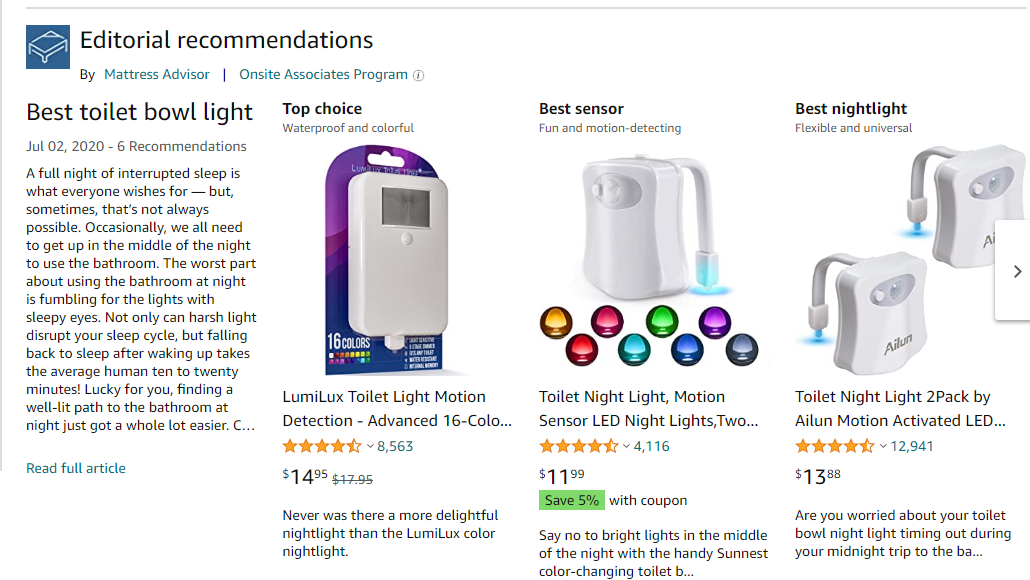Open the Onsite Associates Program link

[x=323, y=74]
